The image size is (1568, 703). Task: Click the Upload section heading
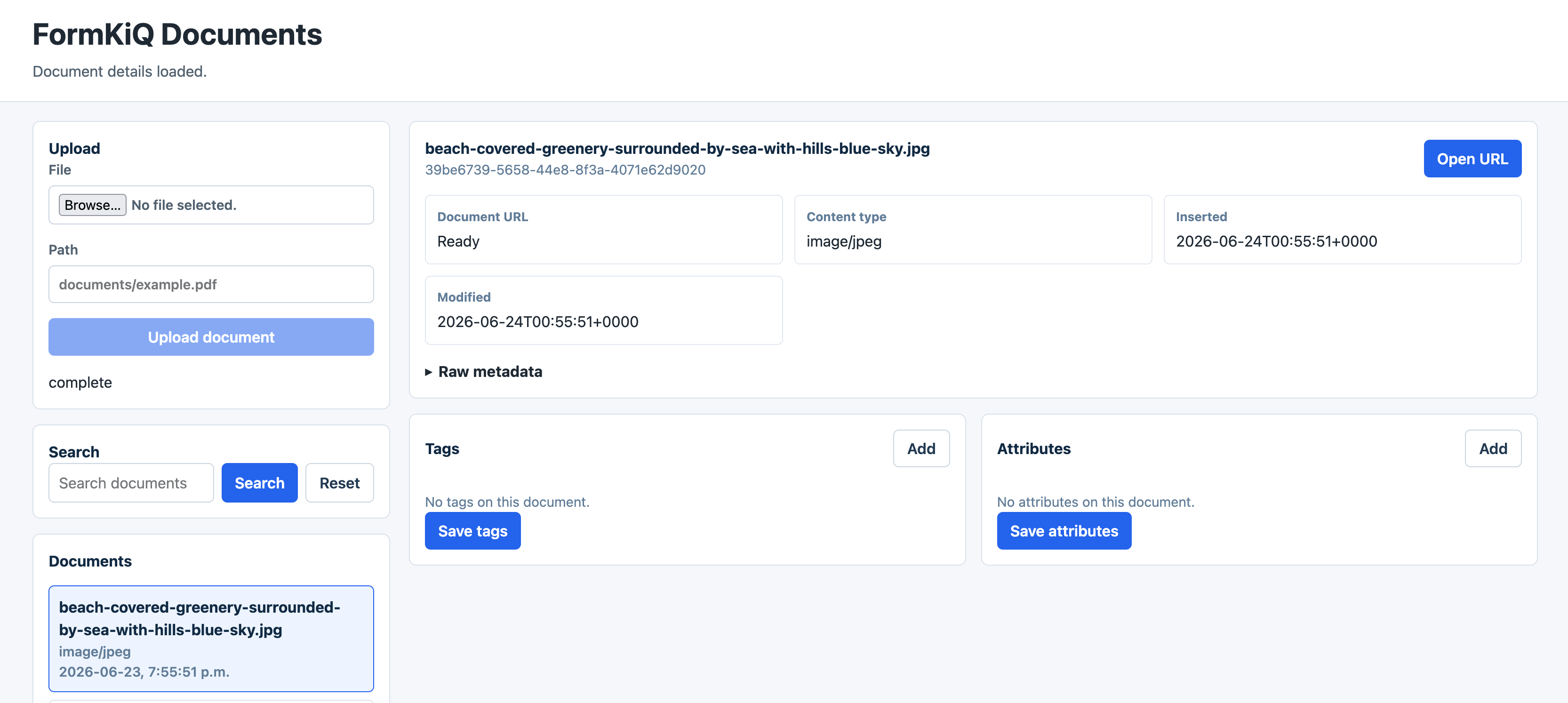74,149
